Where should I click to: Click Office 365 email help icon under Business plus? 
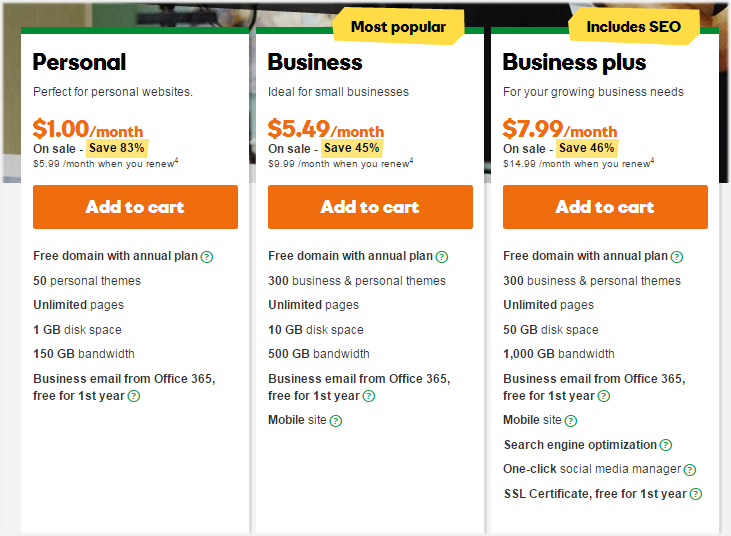pos(604,396)
